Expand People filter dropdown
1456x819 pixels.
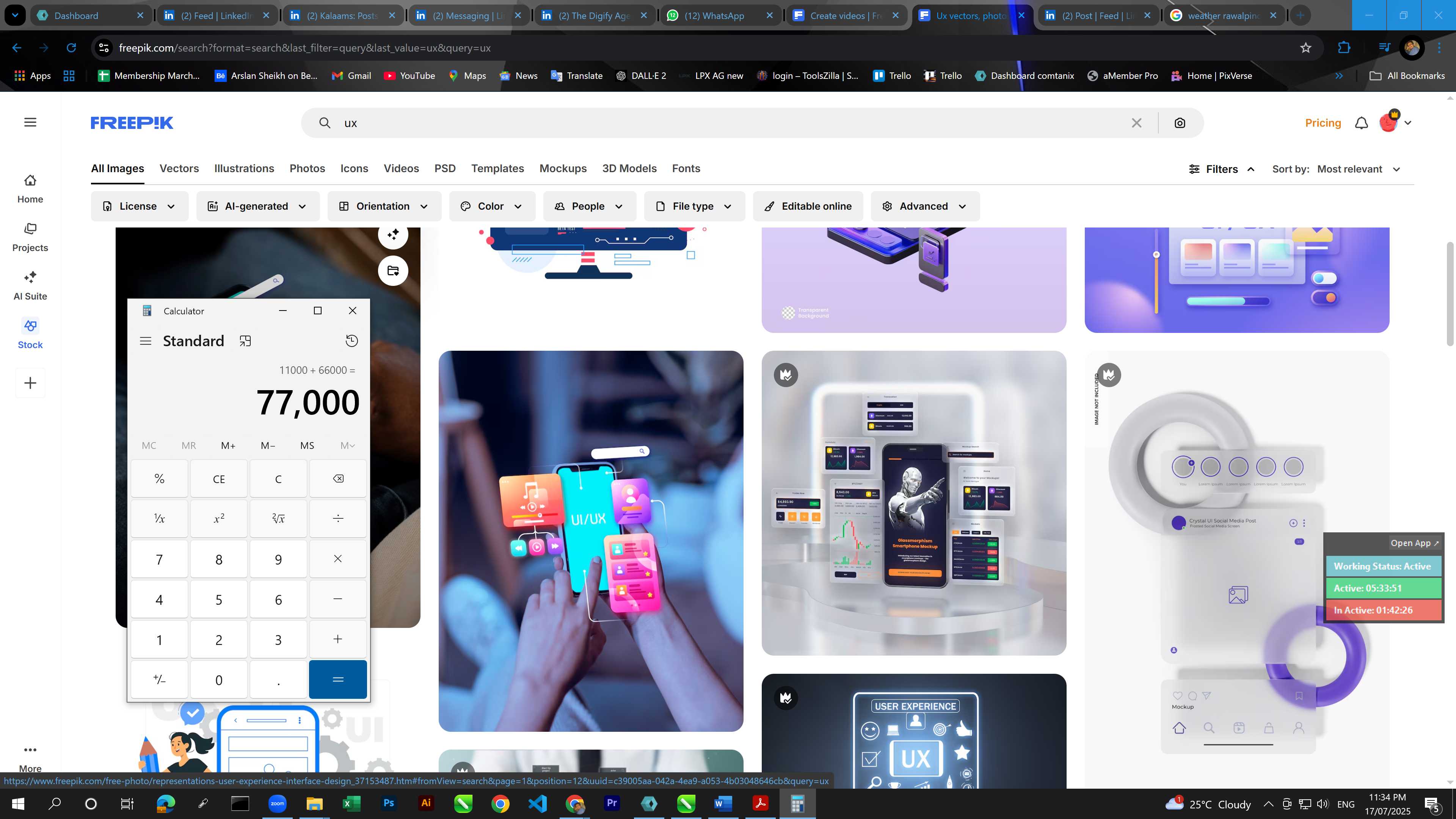click(x=590, y=206)
